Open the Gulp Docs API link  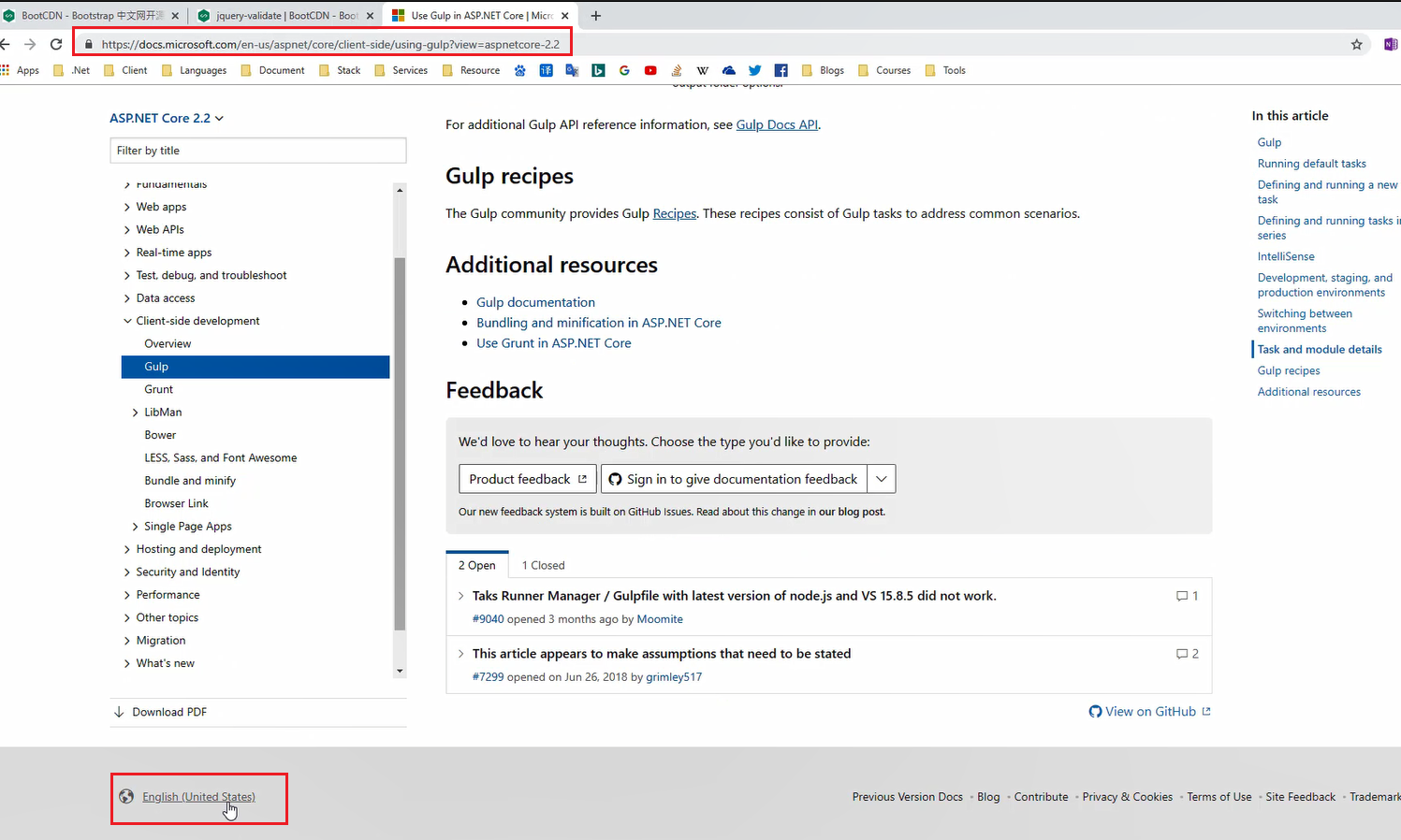[x=777, y=124]
